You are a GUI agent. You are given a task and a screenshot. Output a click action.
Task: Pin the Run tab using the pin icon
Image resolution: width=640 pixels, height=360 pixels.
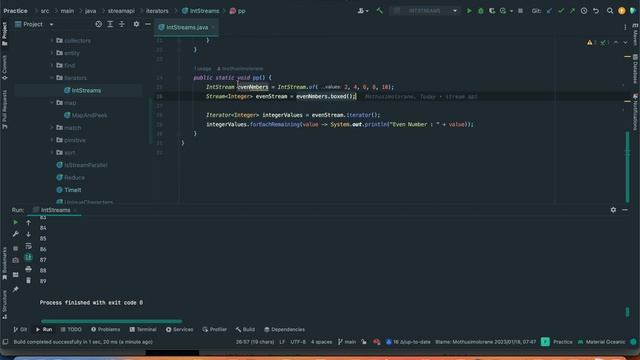click(x=16, y=289)
